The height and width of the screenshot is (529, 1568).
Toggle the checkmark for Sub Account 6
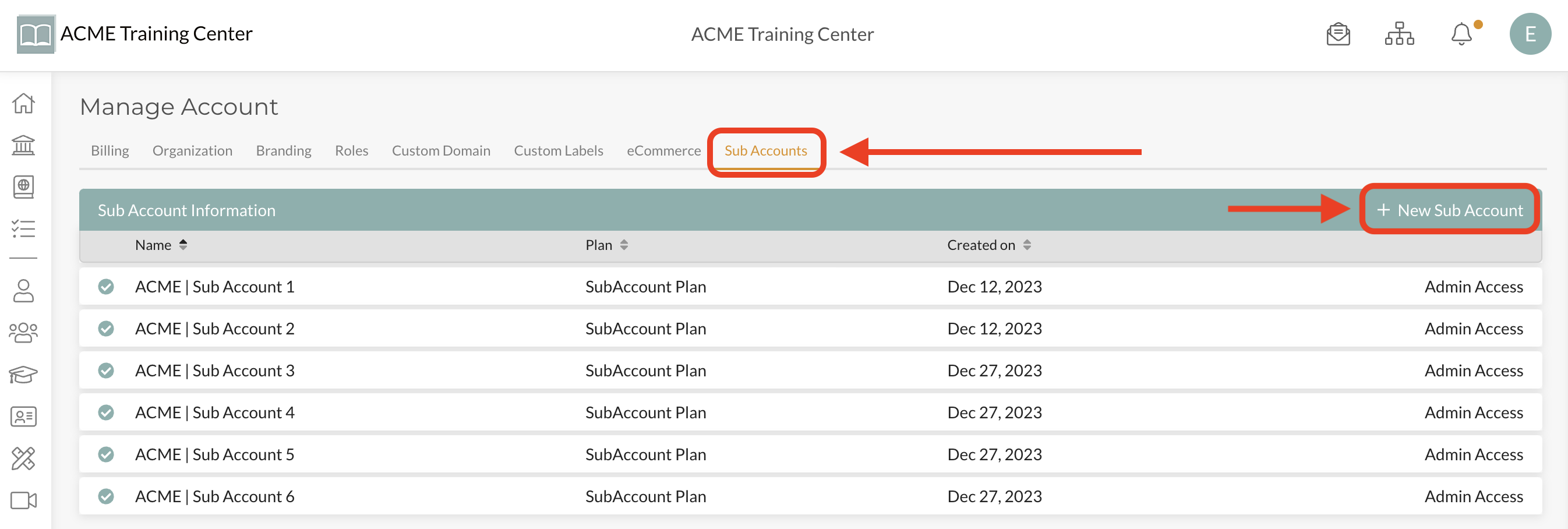[106, 497]
